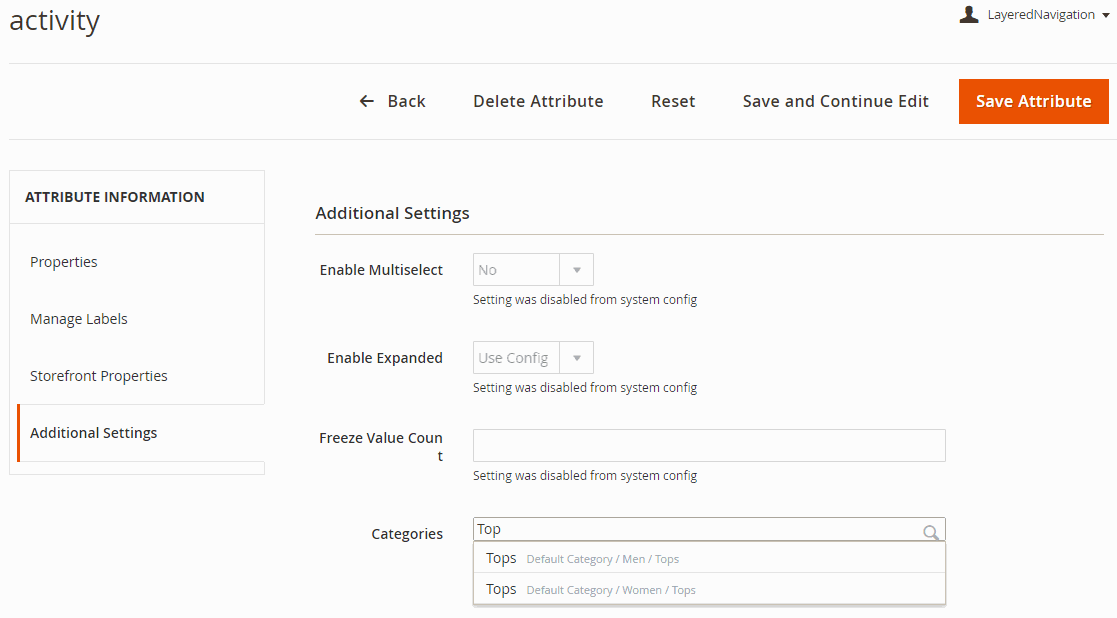Open the Enable Multiselect dropdown

click(533, 270)
